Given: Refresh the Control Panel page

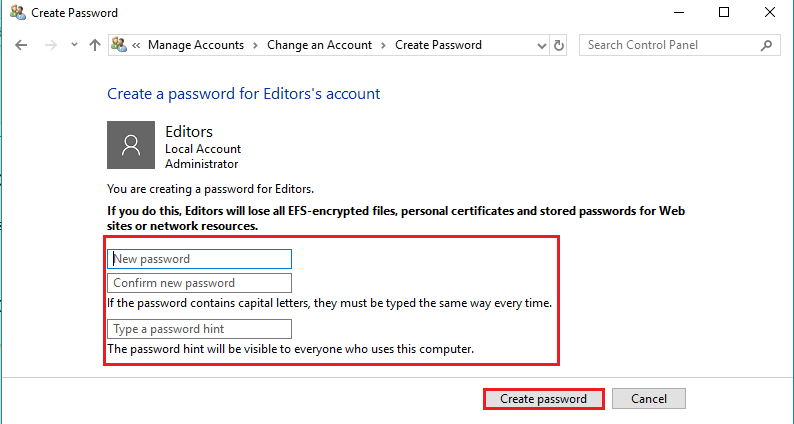Looking at the screenshot, I should (559, 46).
